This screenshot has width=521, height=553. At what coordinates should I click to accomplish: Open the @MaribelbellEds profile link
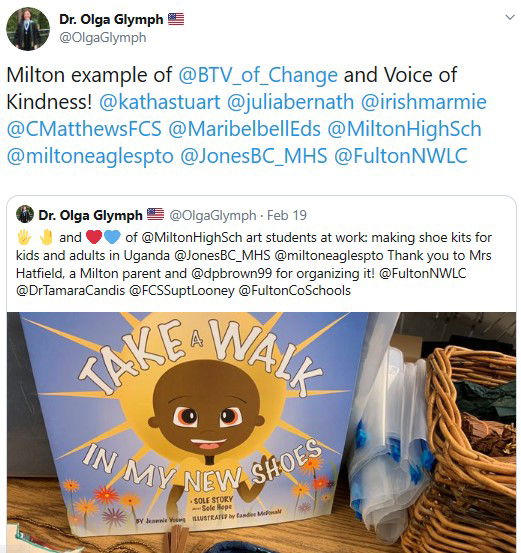pos(244,129)
